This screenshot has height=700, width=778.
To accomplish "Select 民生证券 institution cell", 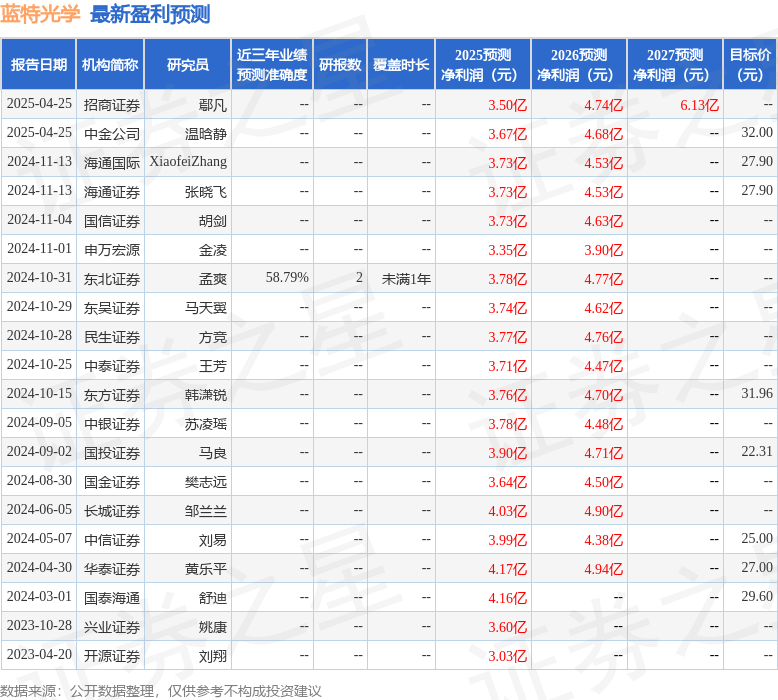I will [112, 337].
